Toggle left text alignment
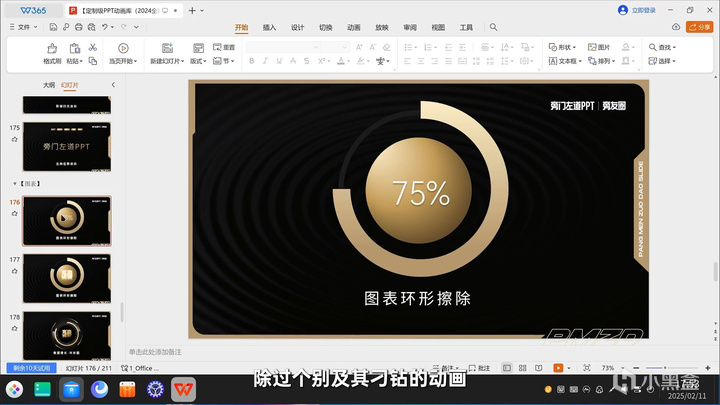 click(x=407, y=61)
